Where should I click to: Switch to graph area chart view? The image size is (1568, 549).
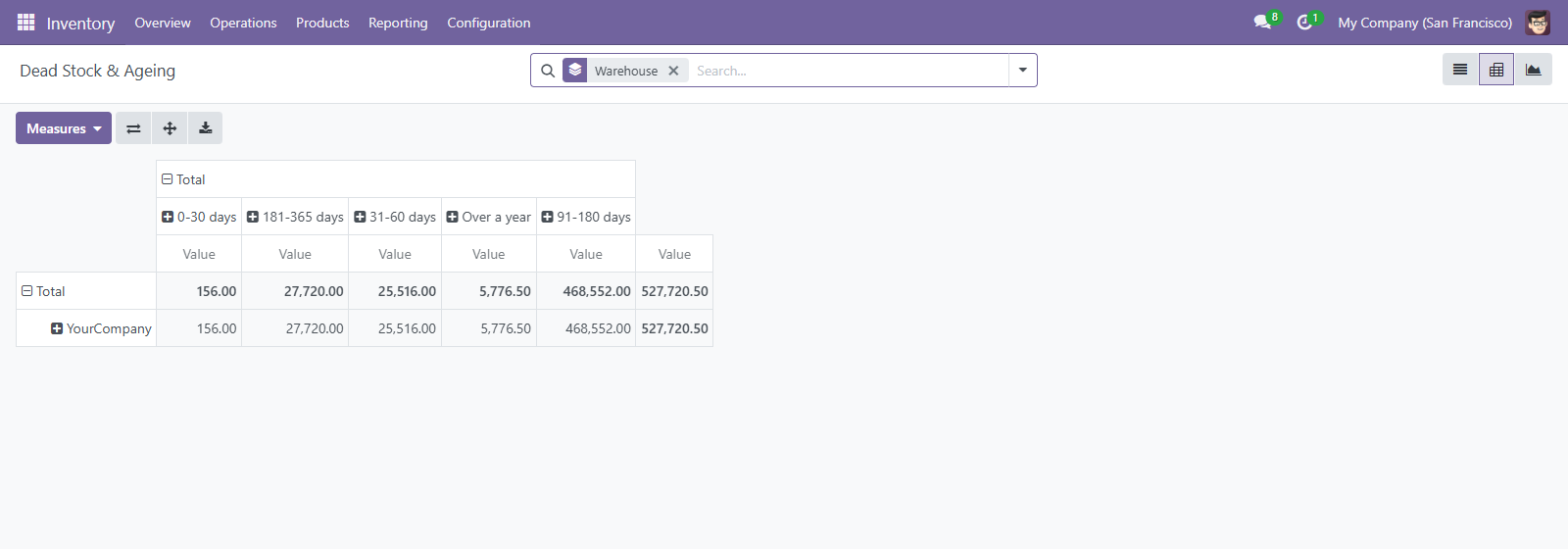click(x=1534, y=70)
